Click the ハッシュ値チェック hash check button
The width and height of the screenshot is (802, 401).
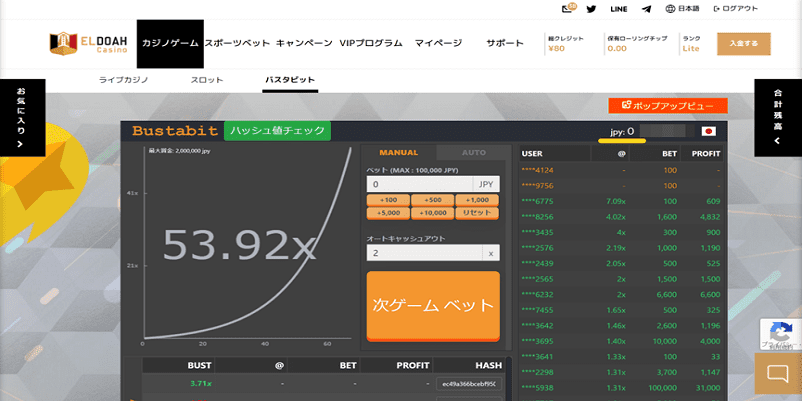(277, 131)
